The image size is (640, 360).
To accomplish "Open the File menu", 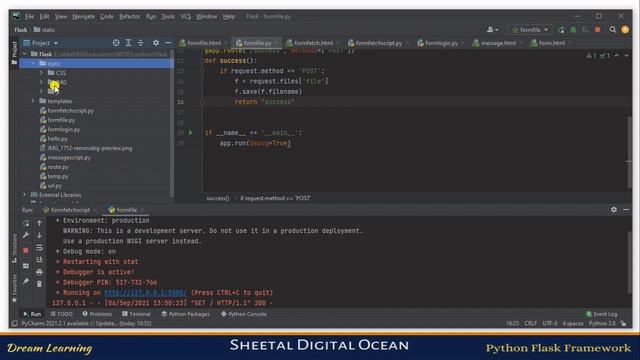I will point(29,17).
